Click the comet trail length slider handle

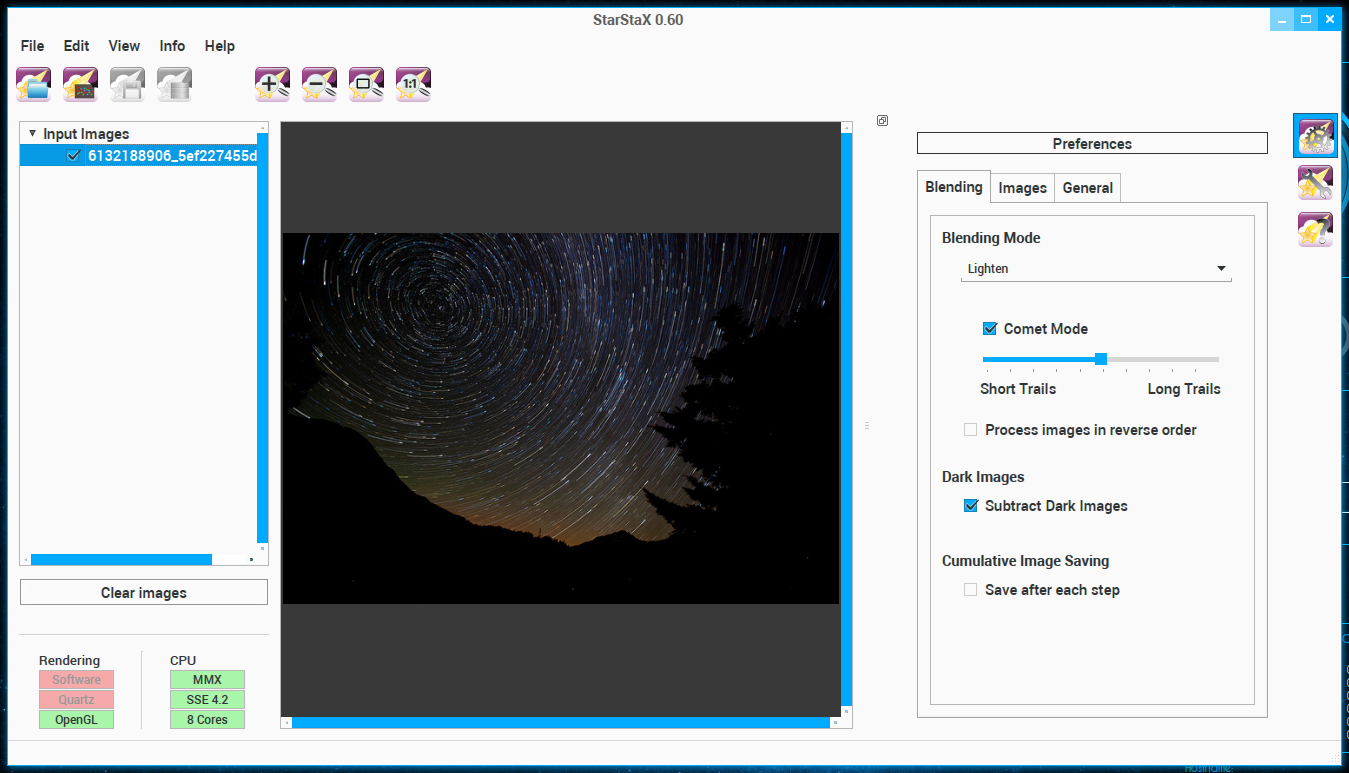1101,359
